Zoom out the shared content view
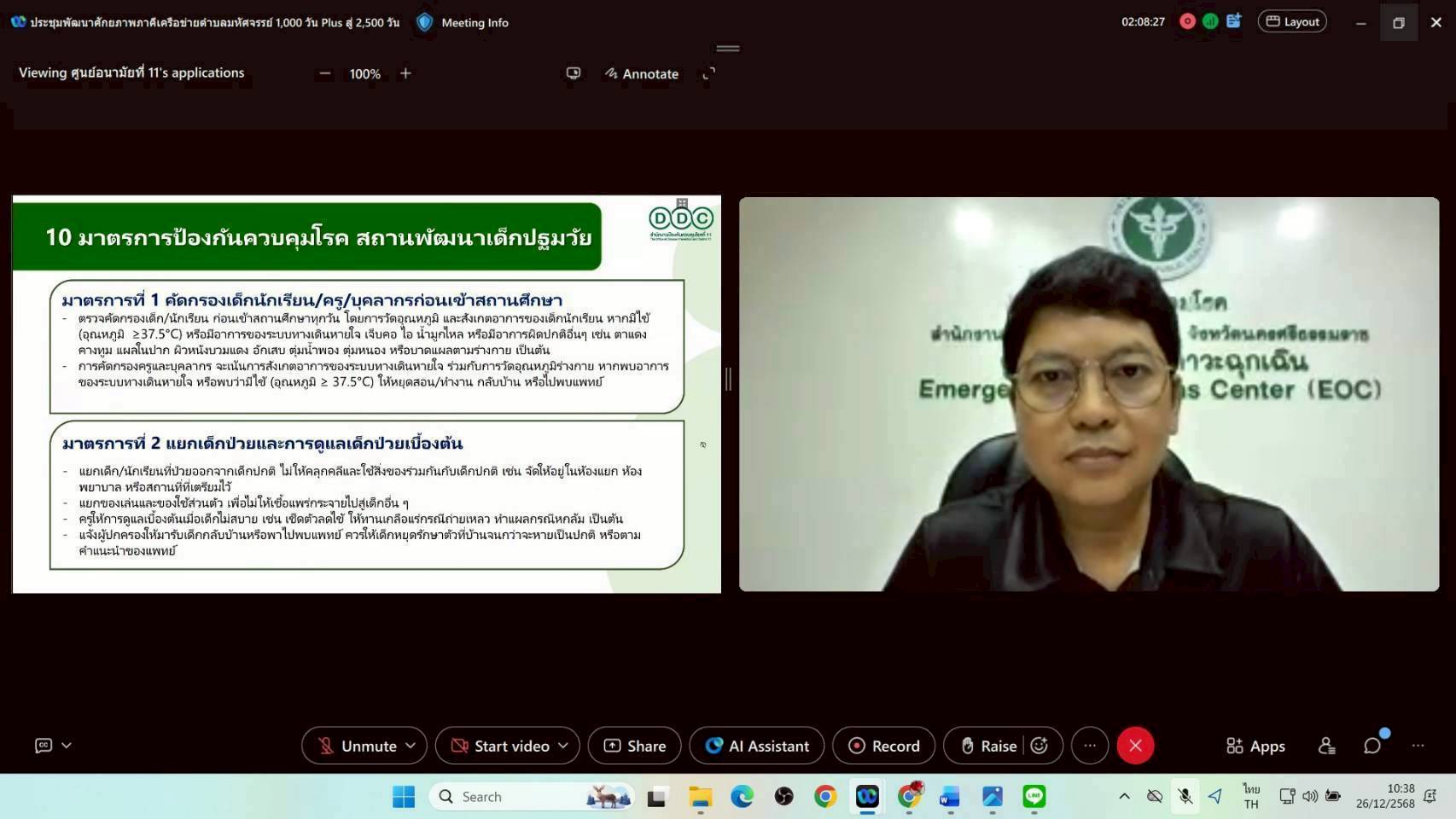The height and width of the screenshot is (819, 1456). (x=324, y=74)
